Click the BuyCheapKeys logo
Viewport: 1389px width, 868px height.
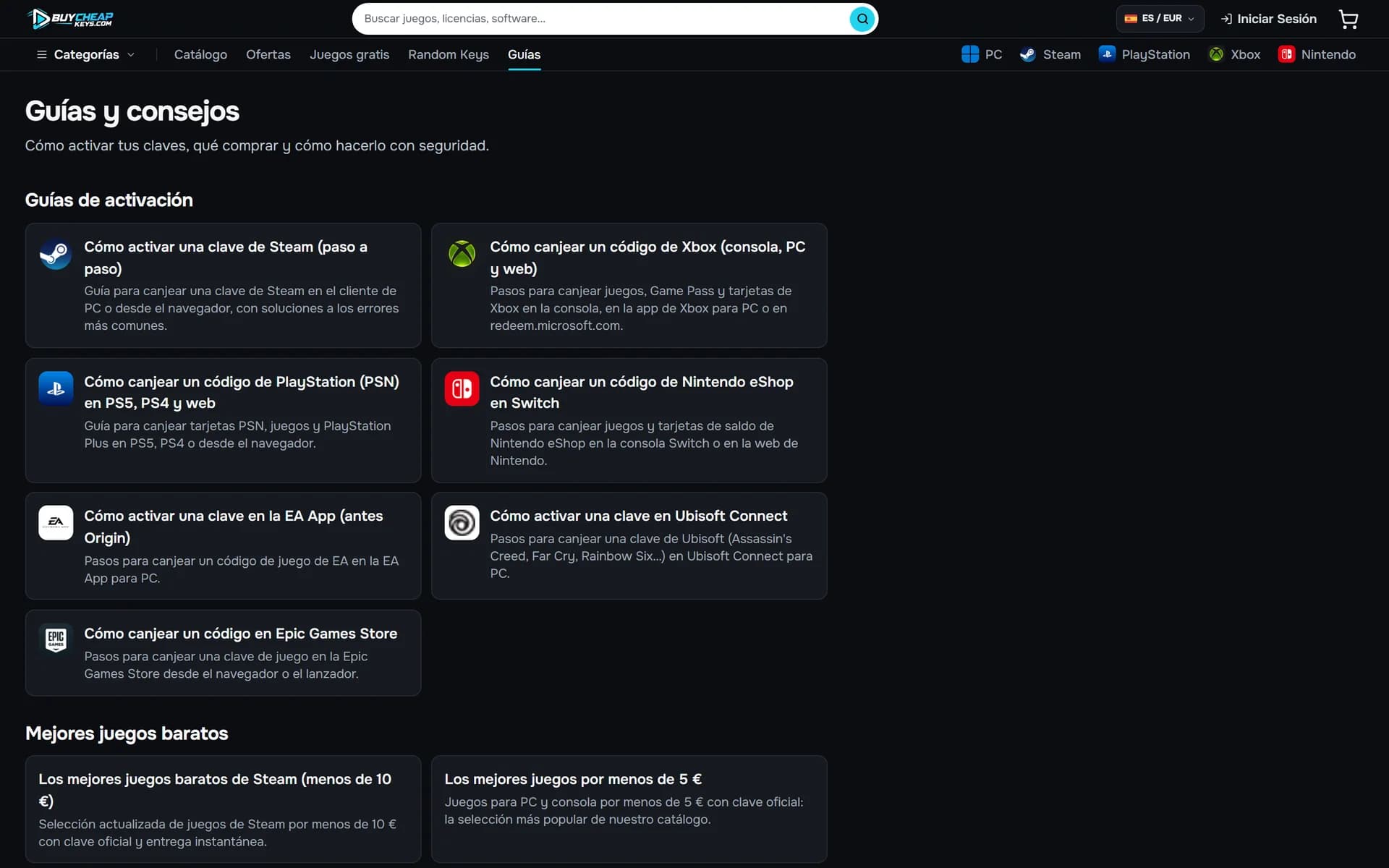70,19
